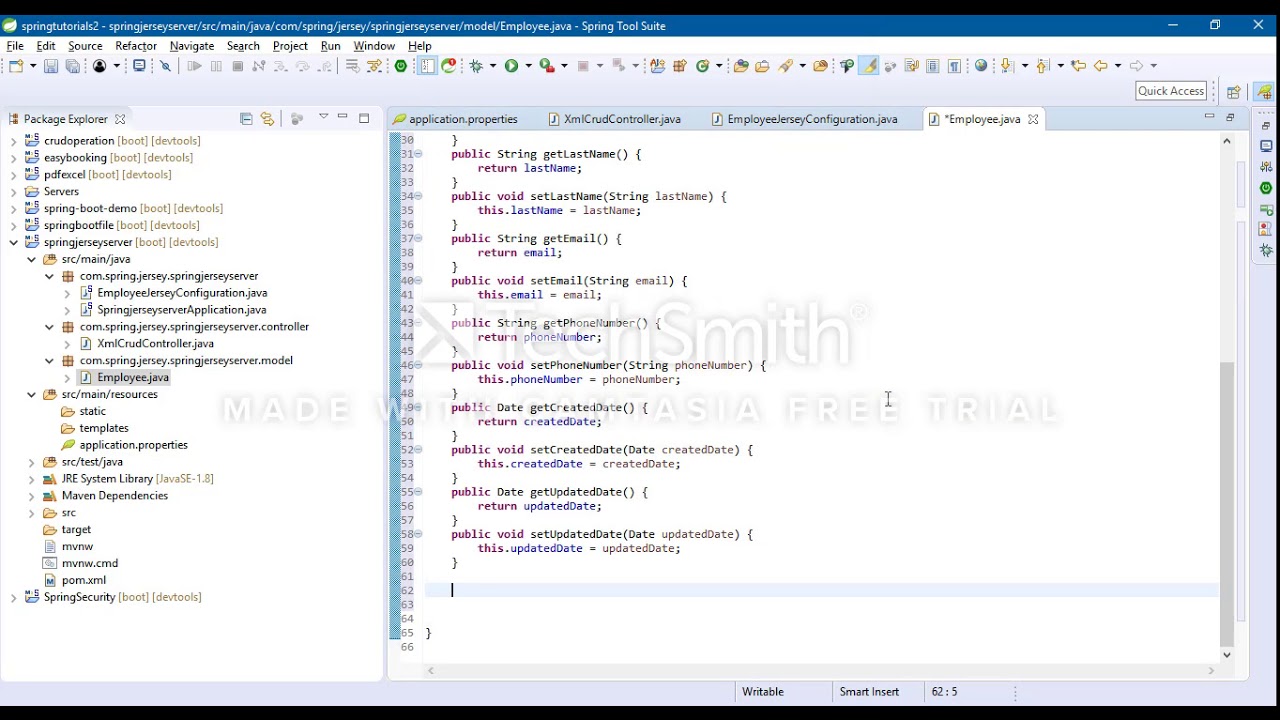1280x720 pixels.
Task: Click New Java Package icon
Action: [679, 66]
